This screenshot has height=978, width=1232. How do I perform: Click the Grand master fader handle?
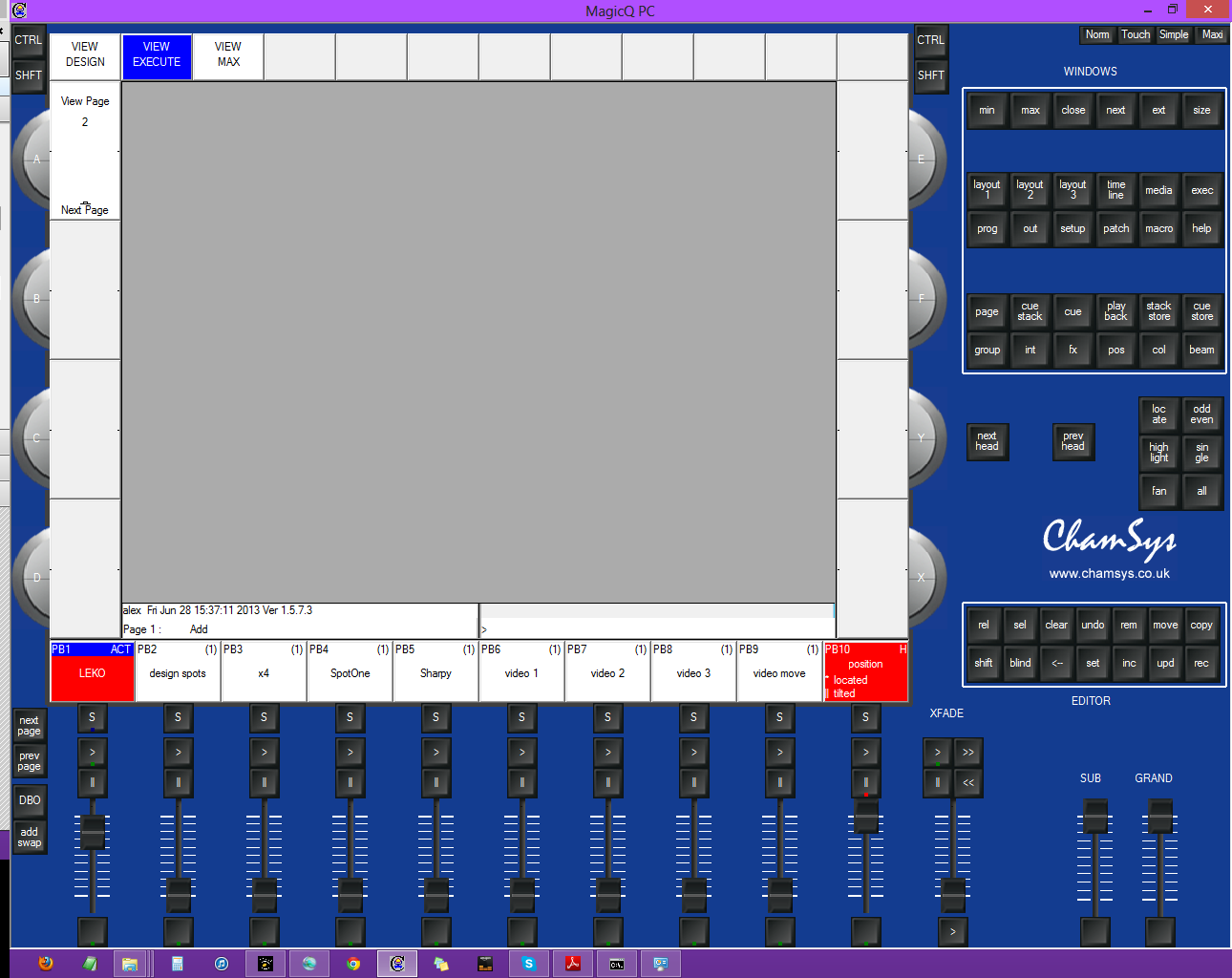pyautogui.click(x=1160, y=817)
